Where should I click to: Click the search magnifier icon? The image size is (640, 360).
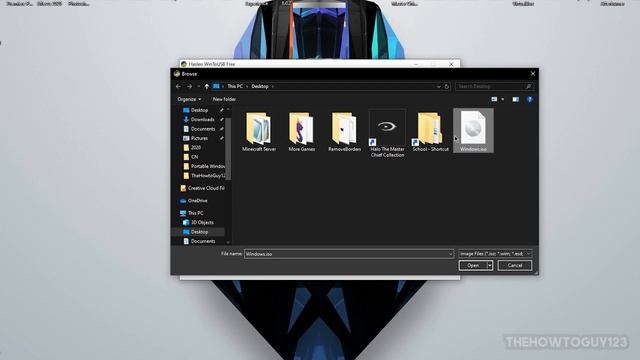(x=528, y=87)
